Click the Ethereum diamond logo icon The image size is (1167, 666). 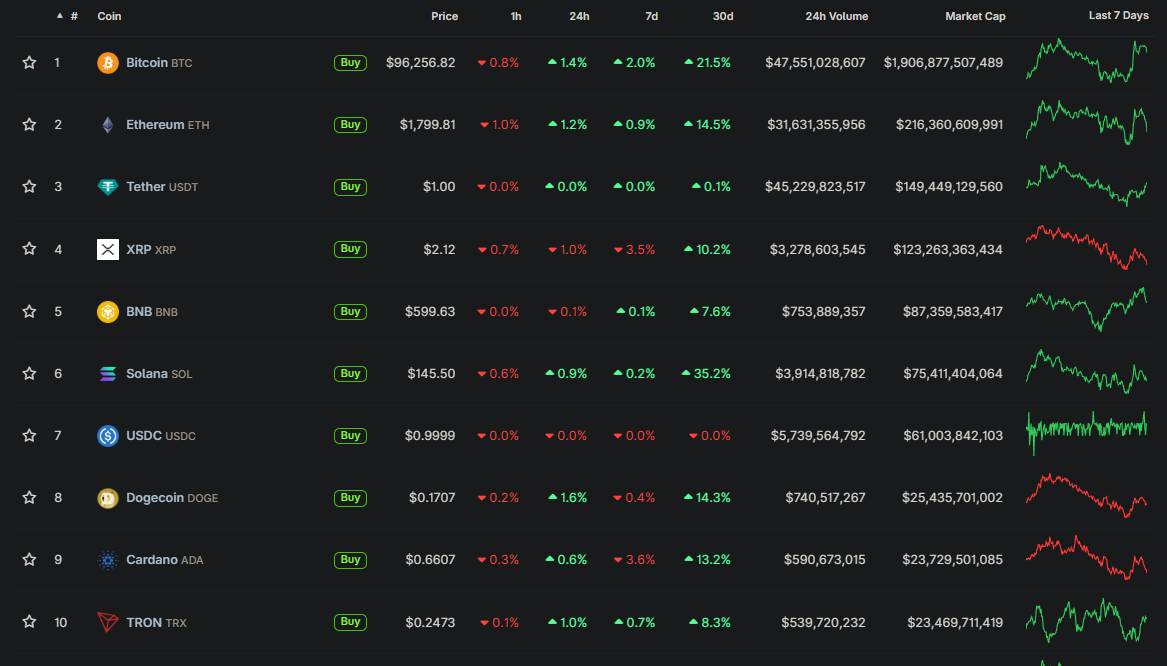click(107, 125)
